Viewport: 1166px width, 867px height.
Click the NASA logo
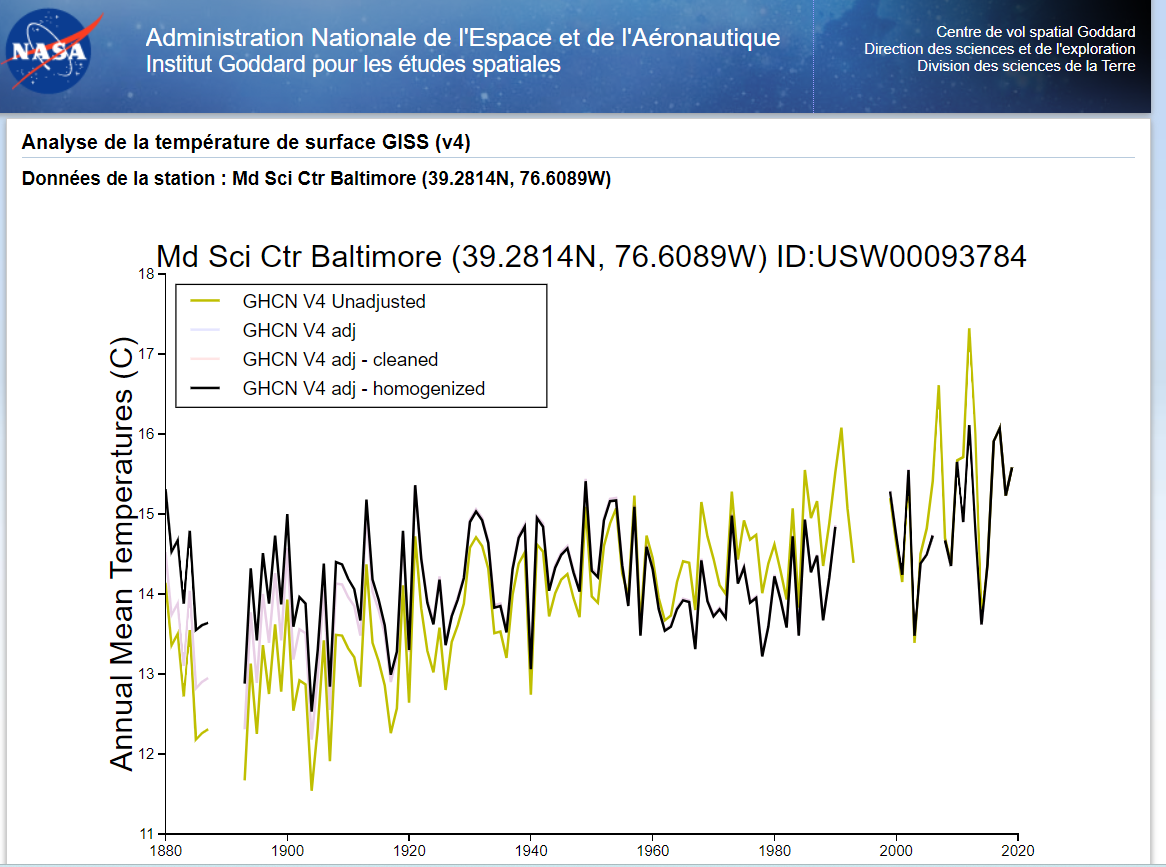coord(47,52)
